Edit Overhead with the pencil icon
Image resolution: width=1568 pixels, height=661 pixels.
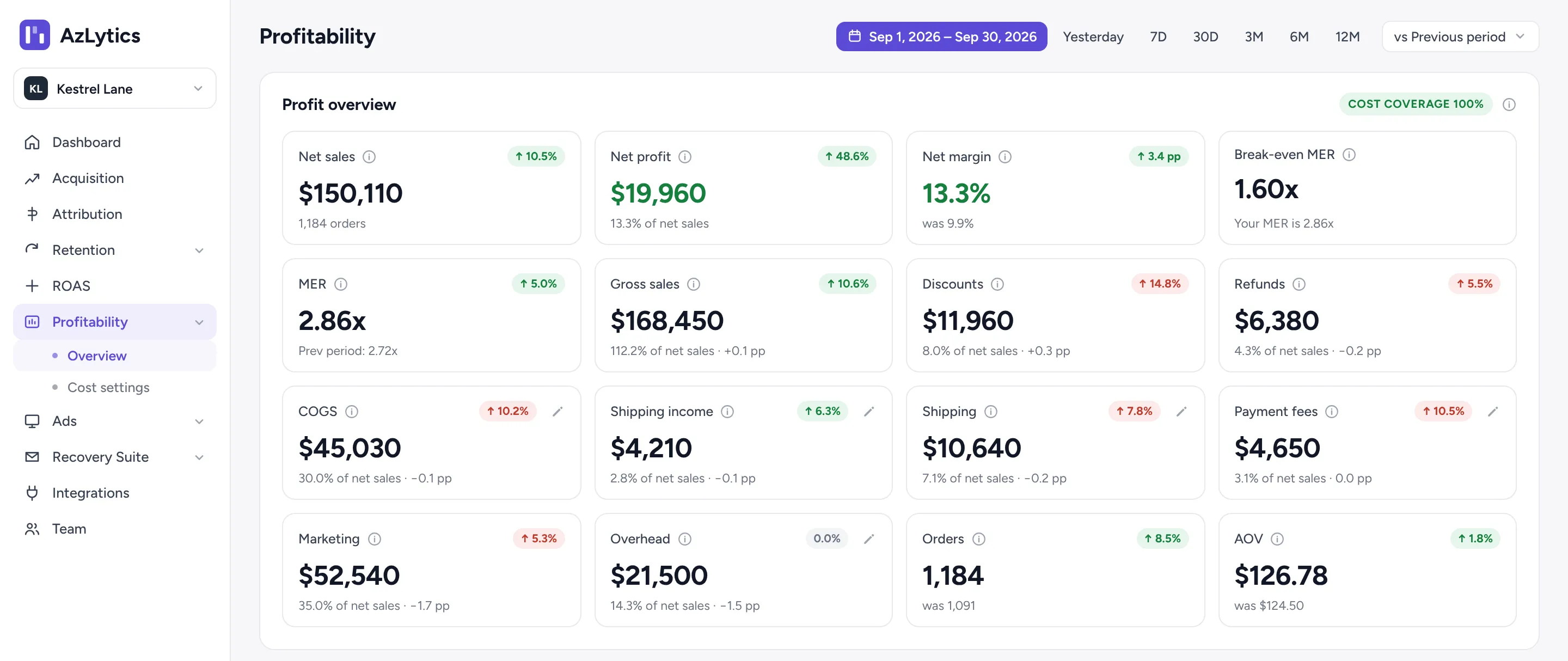[x=869, y=538]
